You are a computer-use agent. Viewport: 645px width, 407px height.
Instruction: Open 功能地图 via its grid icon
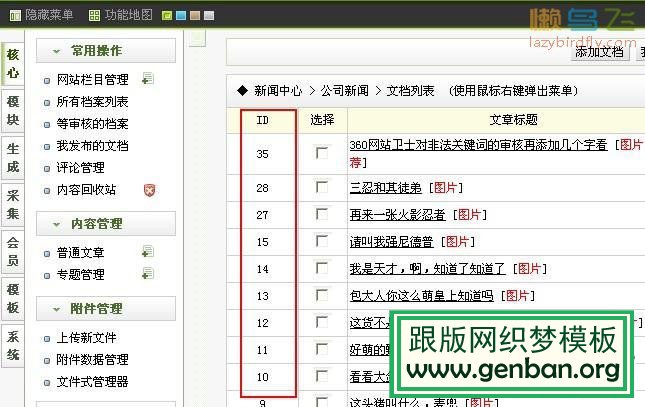94,15
